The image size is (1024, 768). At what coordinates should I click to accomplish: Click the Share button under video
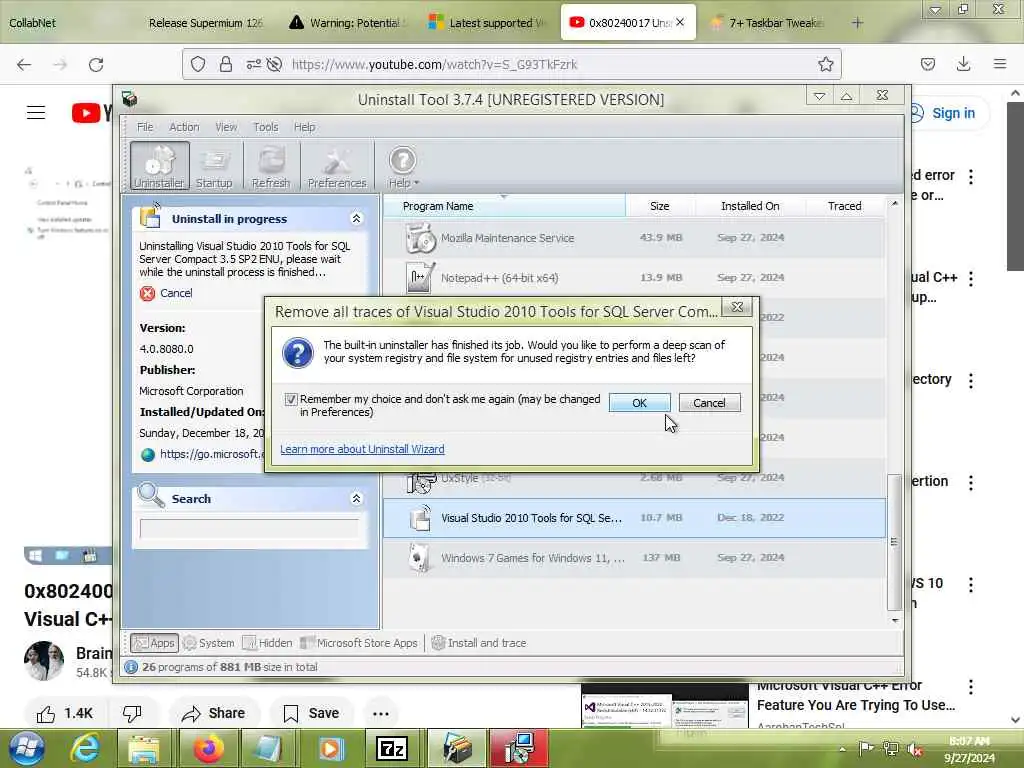214,714
